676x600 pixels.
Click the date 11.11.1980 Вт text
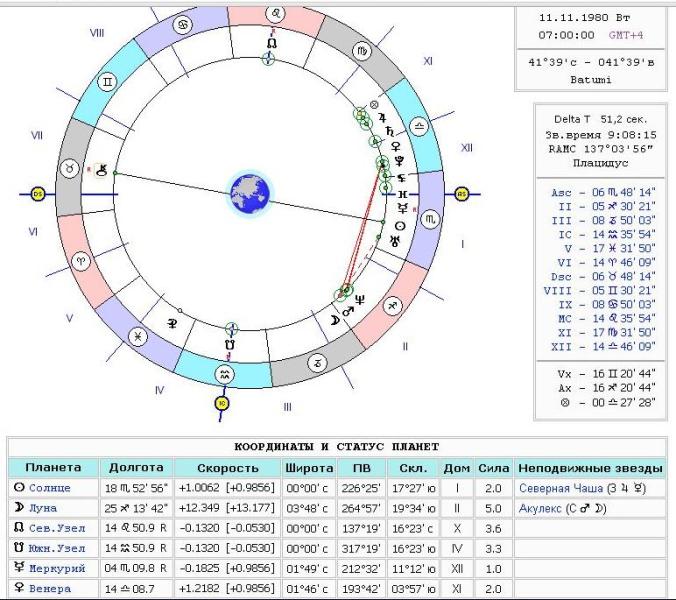point(585,18)
